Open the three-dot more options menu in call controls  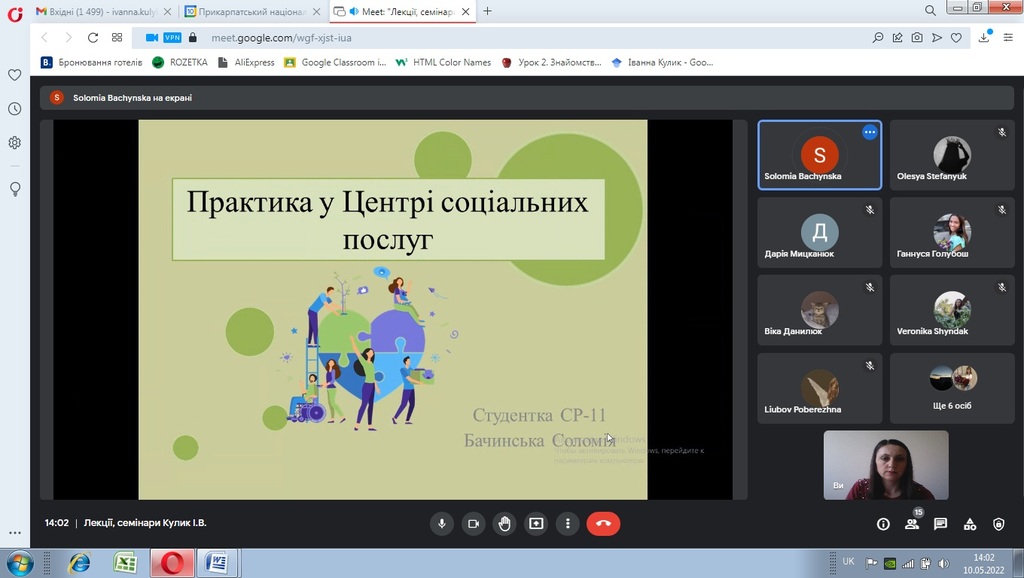pos(567,523)
